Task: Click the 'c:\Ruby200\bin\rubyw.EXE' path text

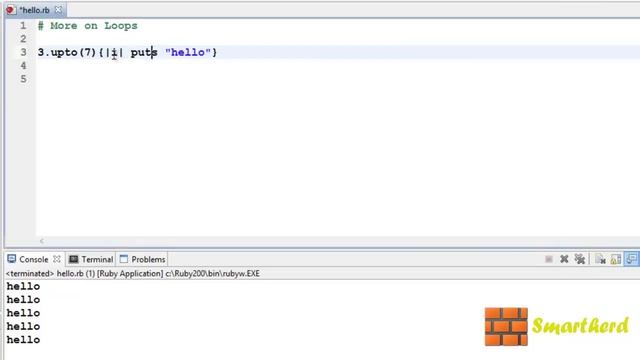Action: pyautogui.click(x=212, y=273)
